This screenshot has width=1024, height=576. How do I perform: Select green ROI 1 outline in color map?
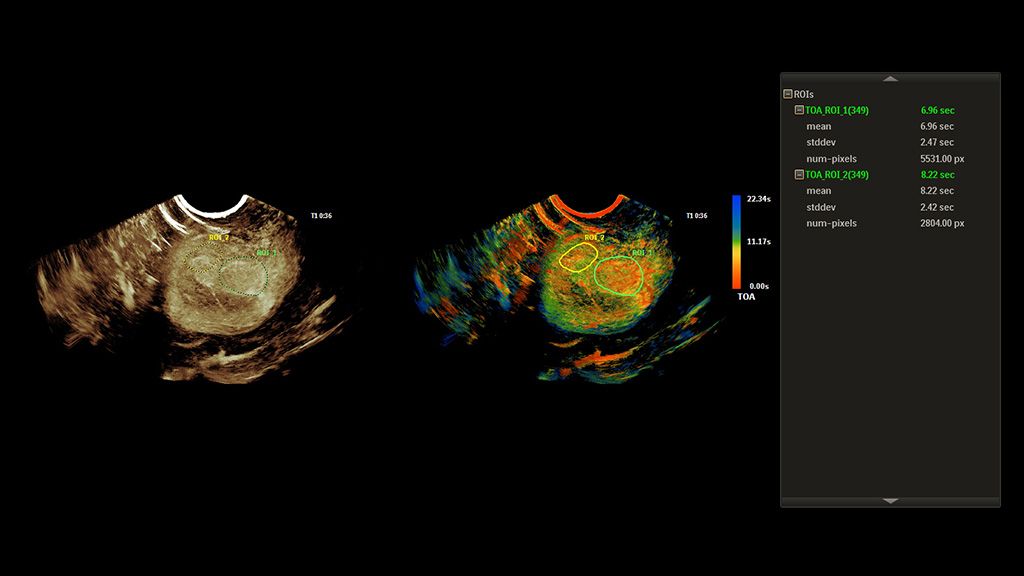618,276
